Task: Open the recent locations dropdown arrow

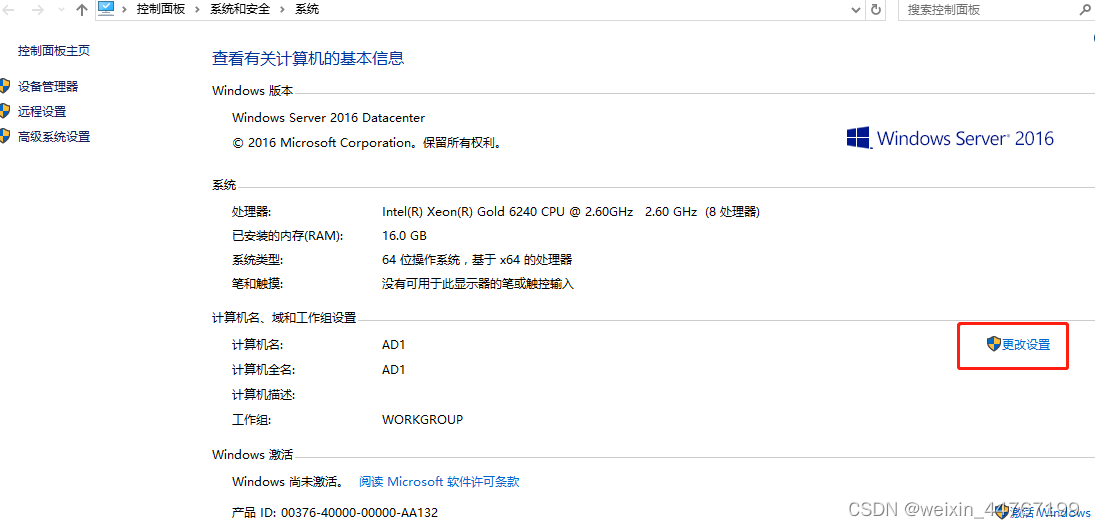Action: [x=61, y=10]
